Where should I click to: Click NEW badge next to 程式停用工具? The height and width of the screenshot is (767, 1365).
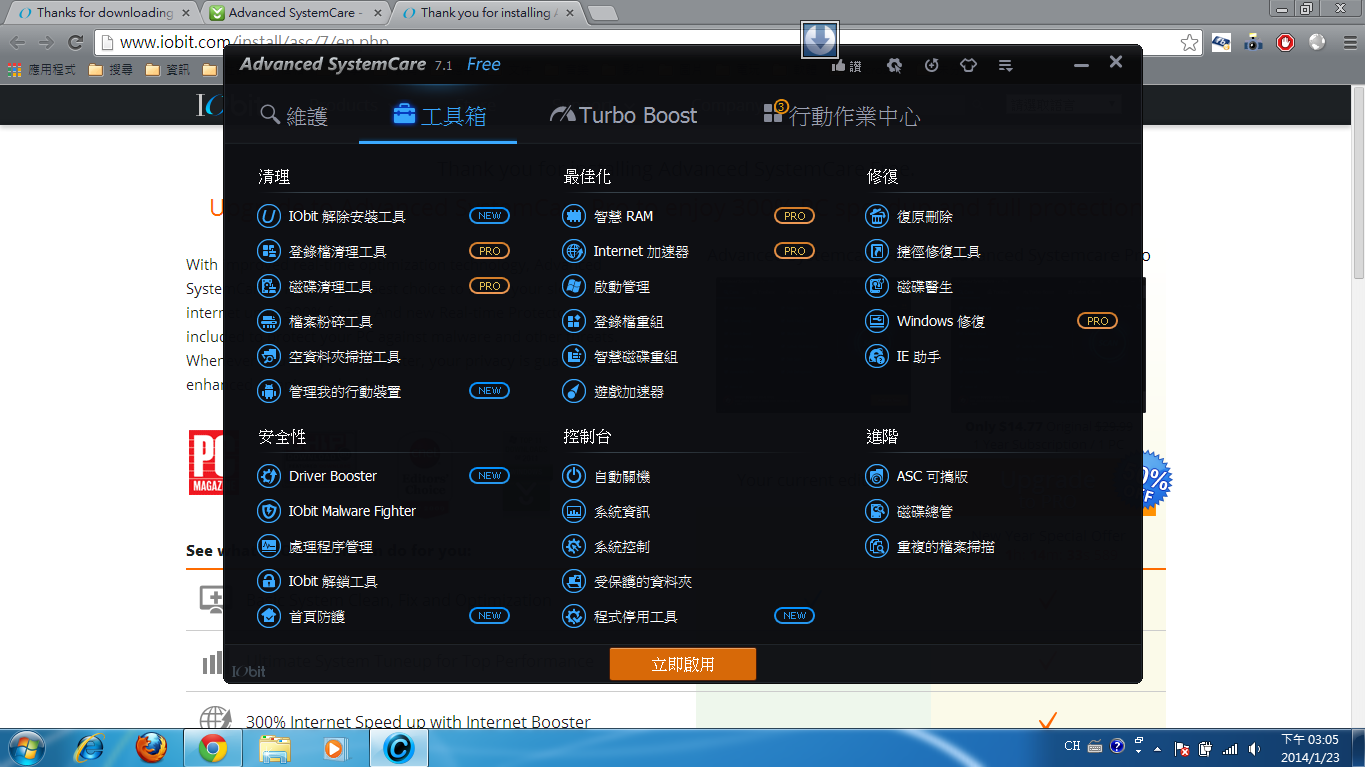(x=794, y=616)
